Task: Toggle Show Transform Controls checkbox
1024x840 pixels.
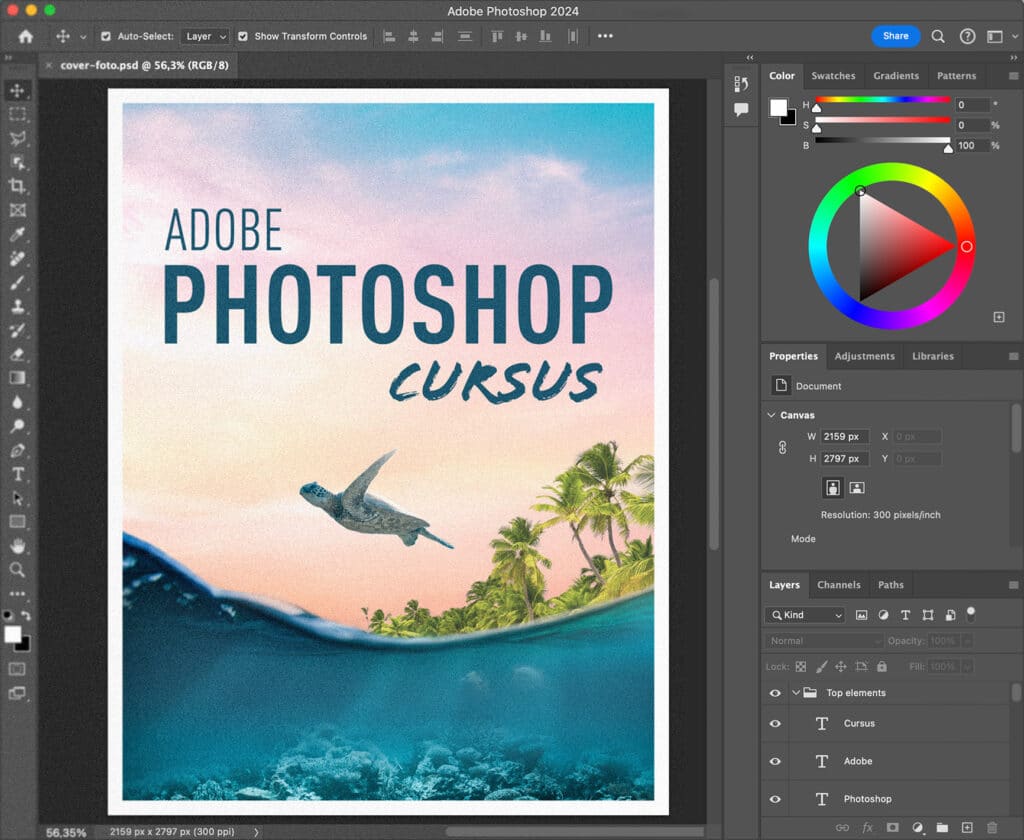Action: 243,37
